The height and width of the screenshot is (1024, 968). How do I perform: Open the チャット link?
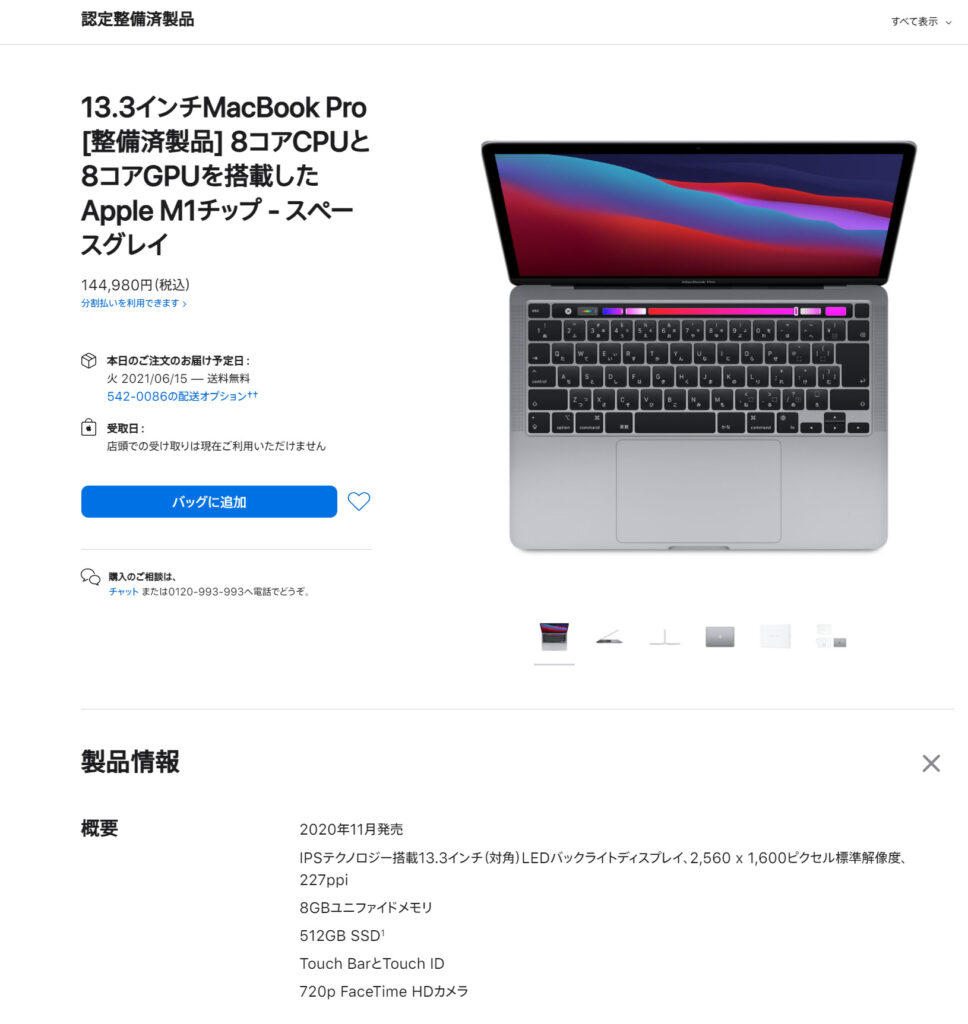tap(123, 591)
